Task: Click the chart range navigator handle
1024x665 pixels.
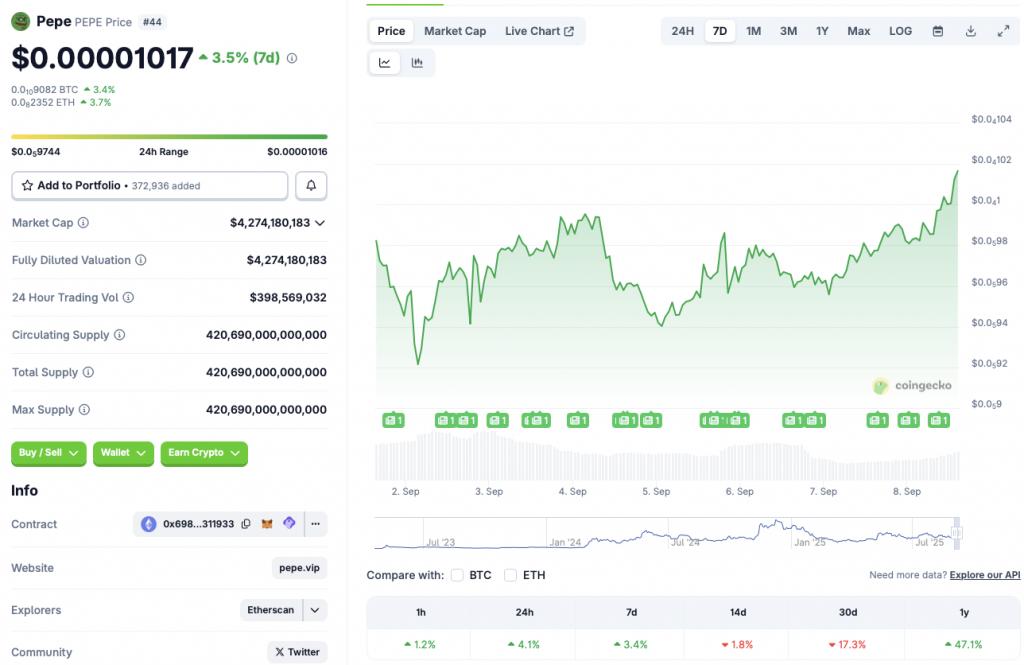Action: [x=956, y=533]
